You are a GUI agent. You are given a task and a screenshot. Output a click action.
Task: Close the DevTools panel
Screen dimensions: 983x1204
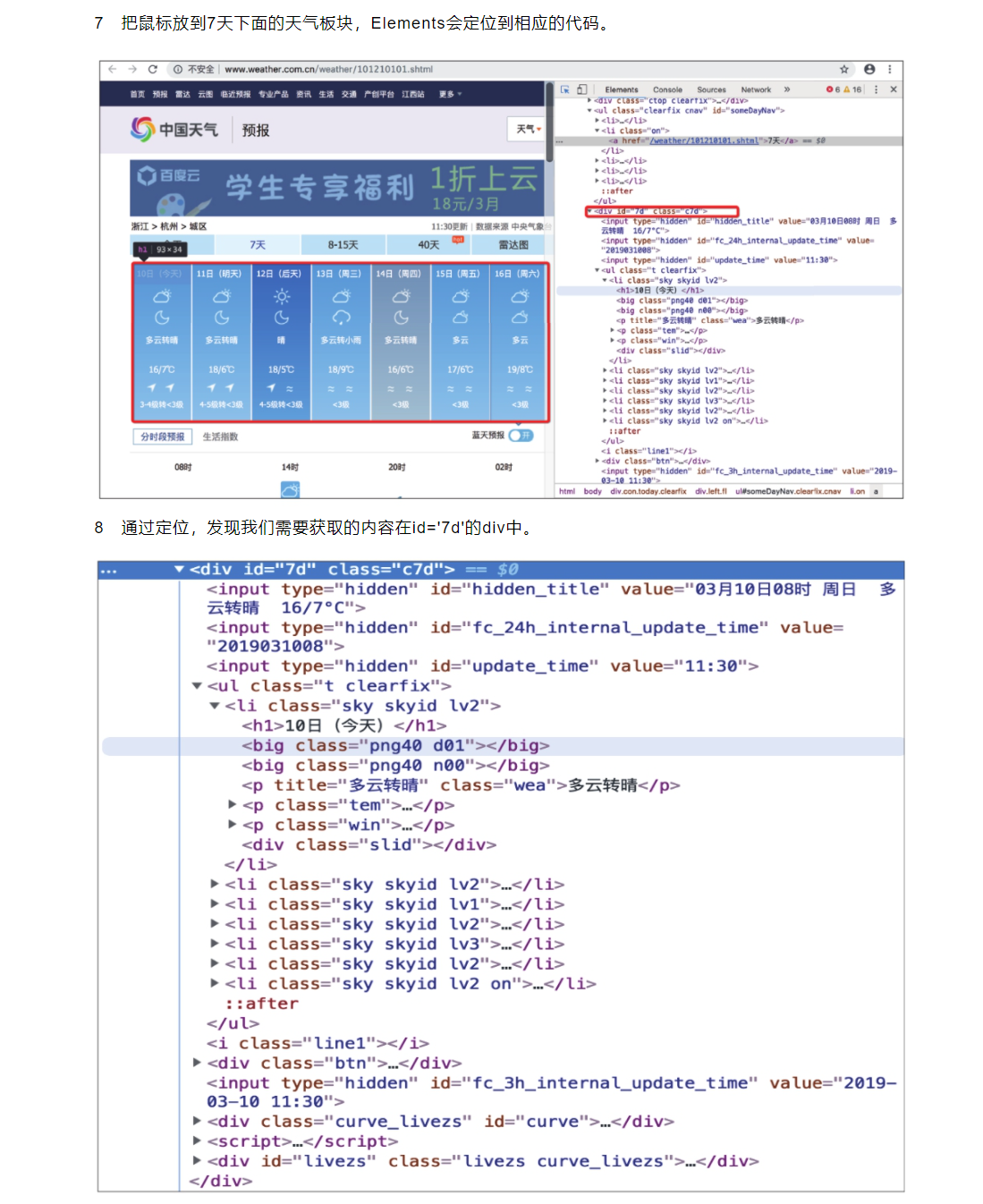893,89
